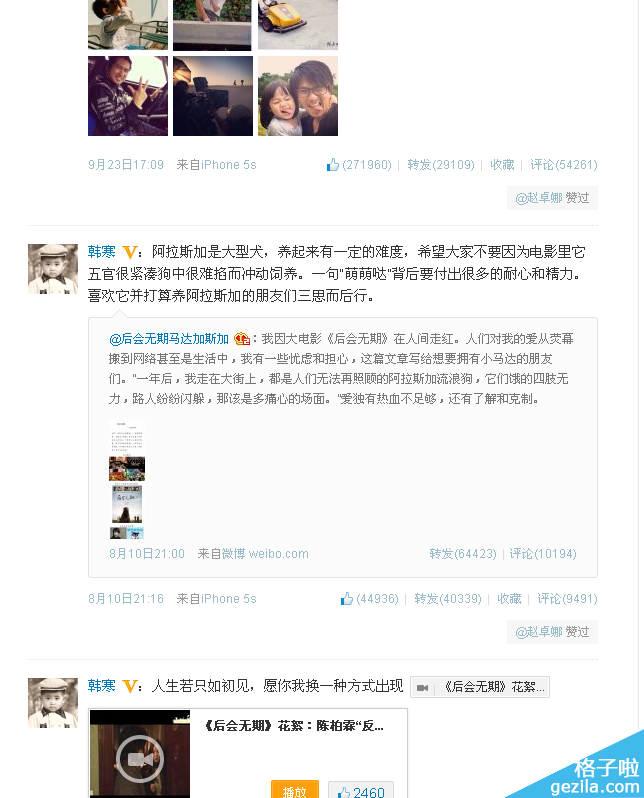Like the Alaska dog post with 44936 likes

(x=370, y=598)
